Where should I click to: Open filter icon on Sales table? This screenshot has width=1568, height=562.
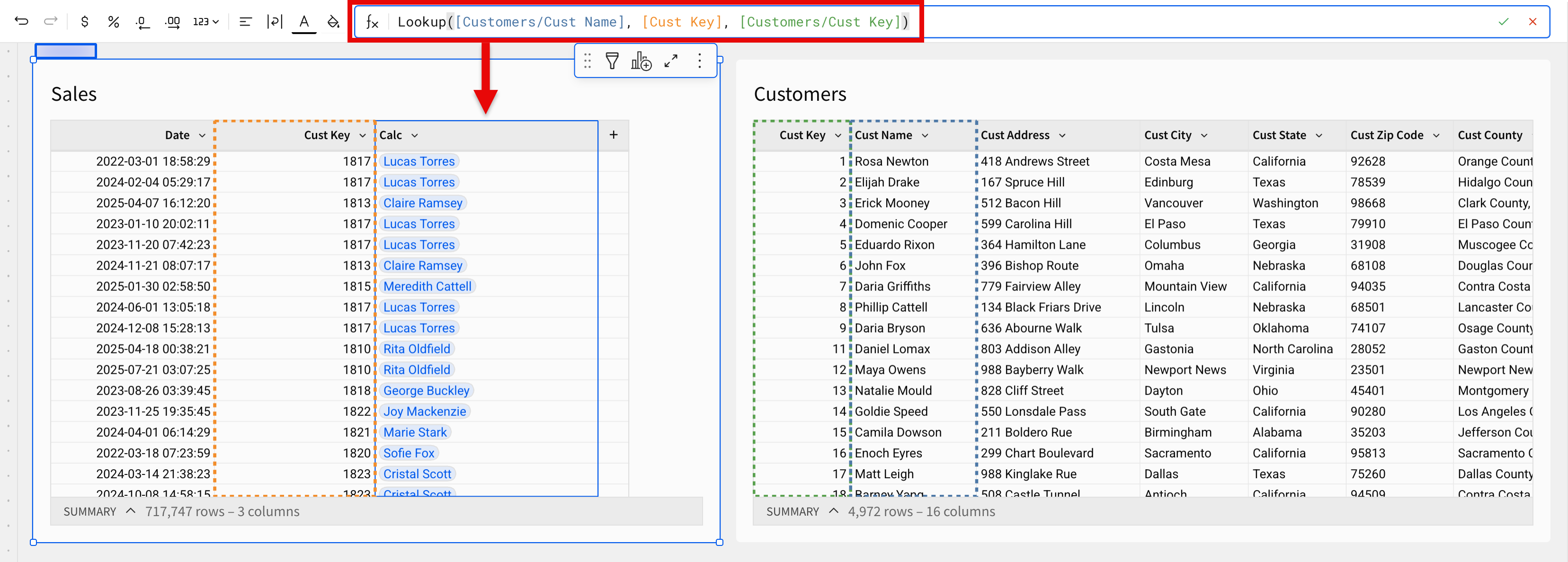tap(612, 61)
